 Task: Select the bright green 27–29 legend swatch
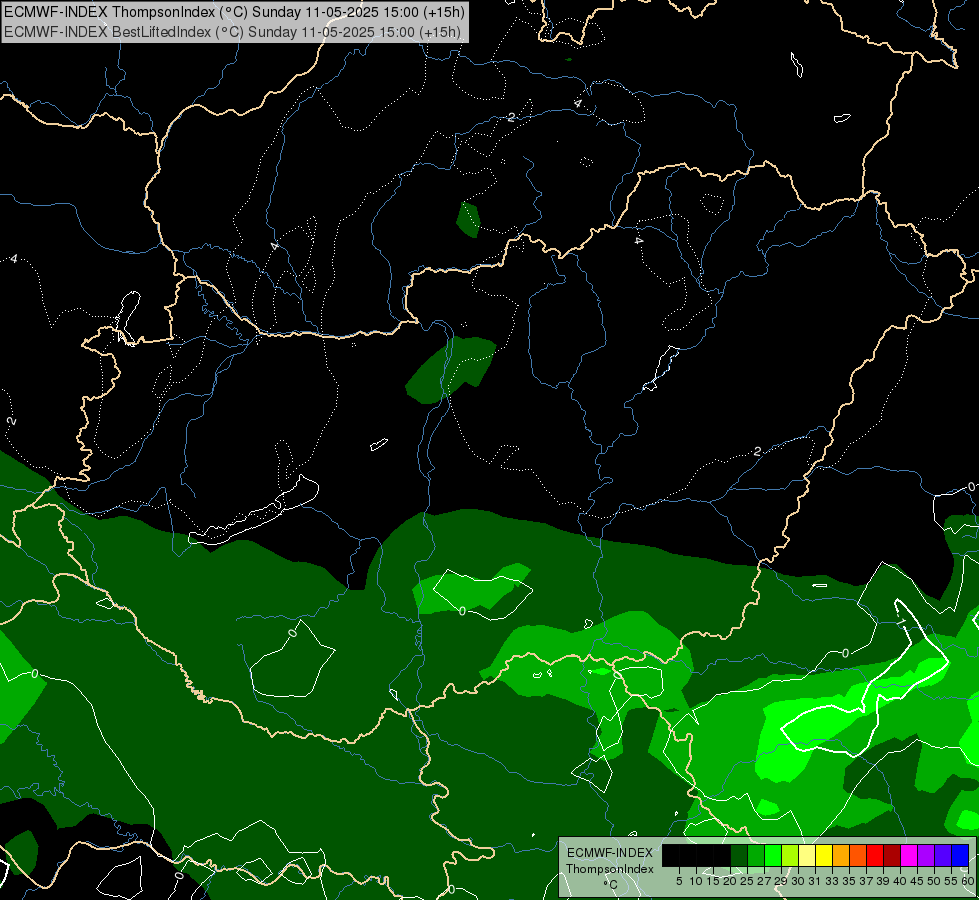click(x=773, y=855)
